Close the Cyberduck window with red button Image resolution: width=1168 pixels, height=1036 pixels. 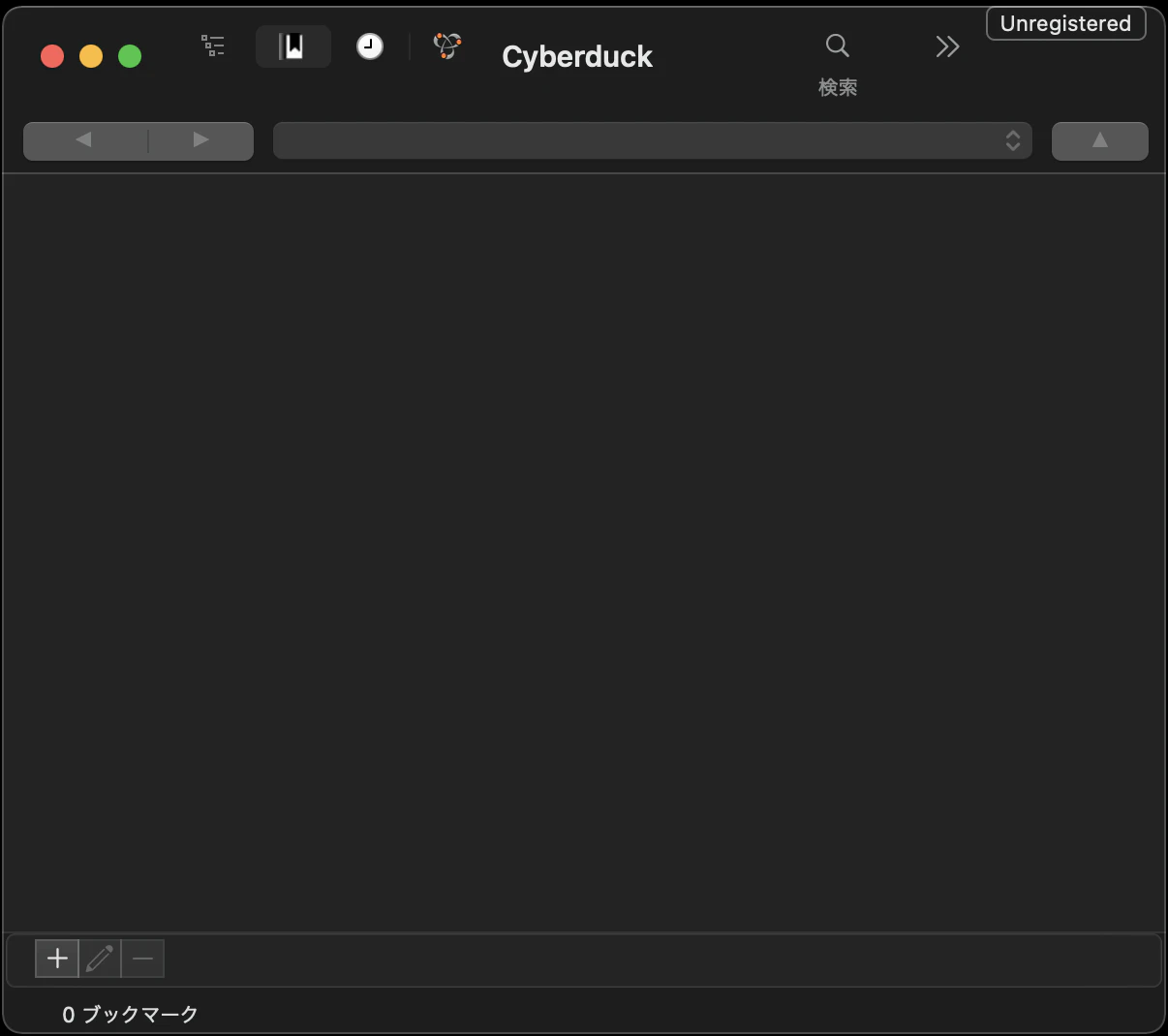(x=52, y=57)
